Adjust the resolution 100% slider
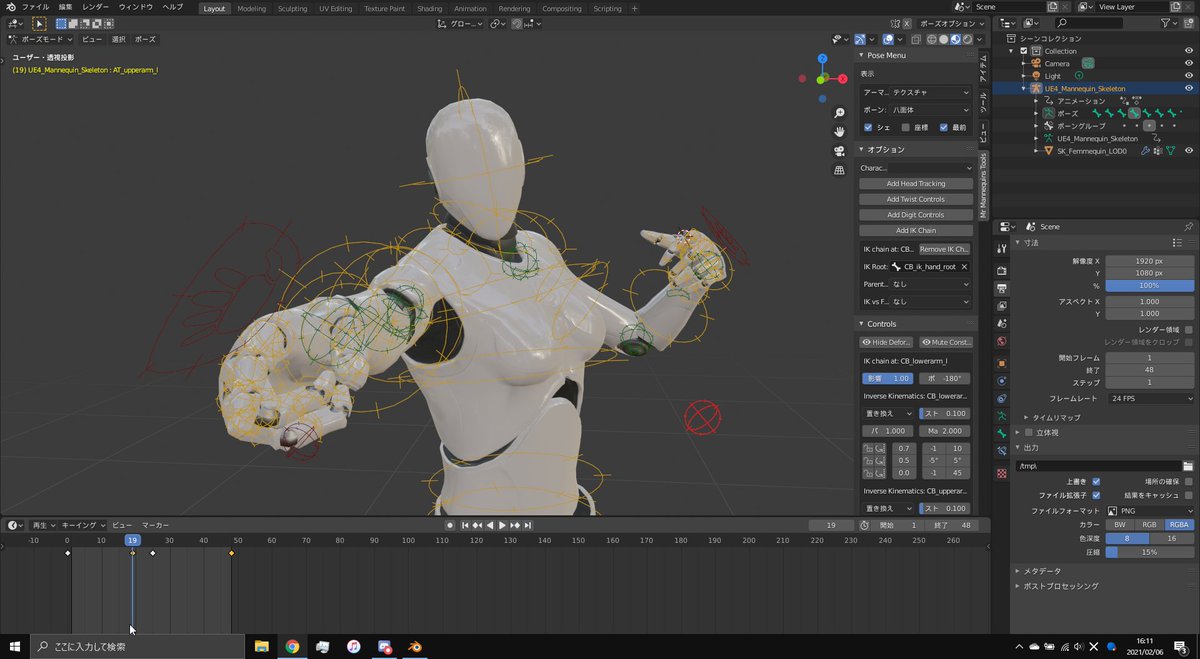Image resolution: width=1200 pixels, height=659 pixels. (1150, 286)
